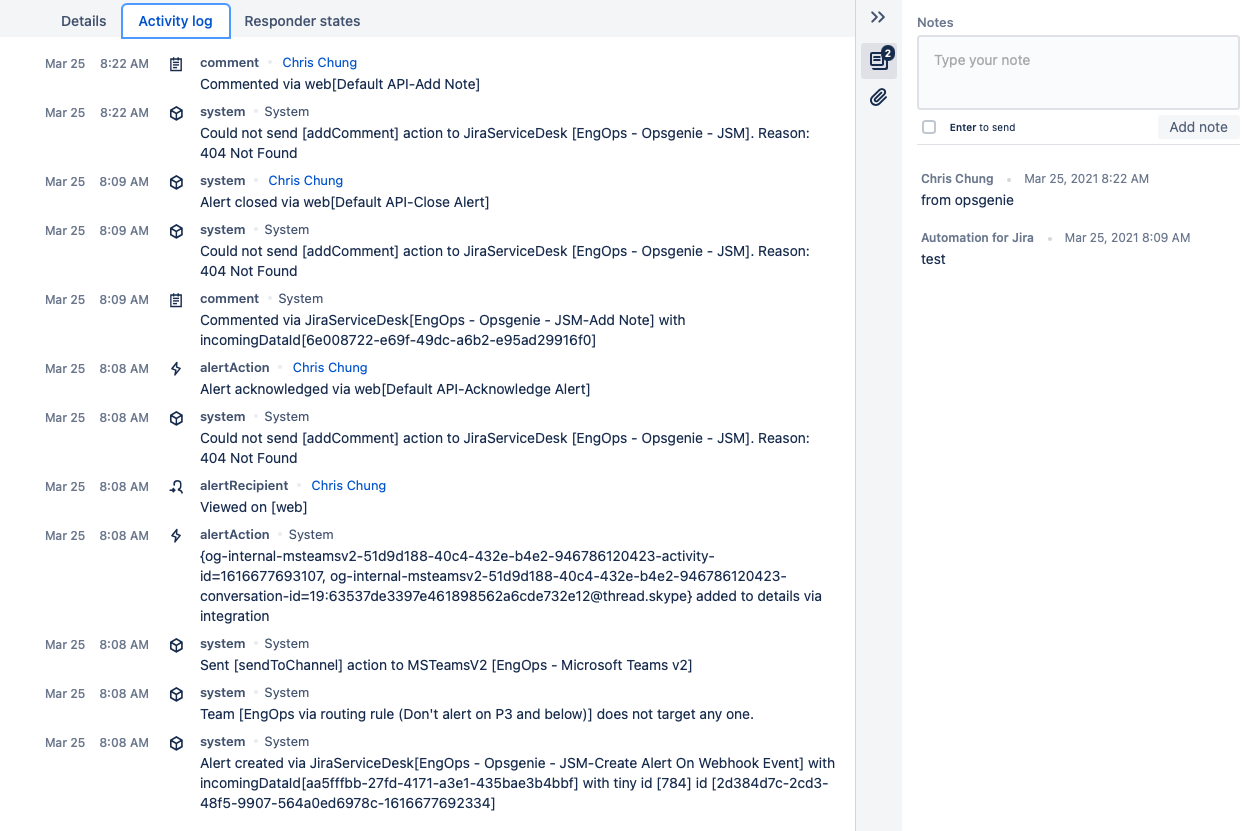Open the Responder states tab

pos(302,21)
